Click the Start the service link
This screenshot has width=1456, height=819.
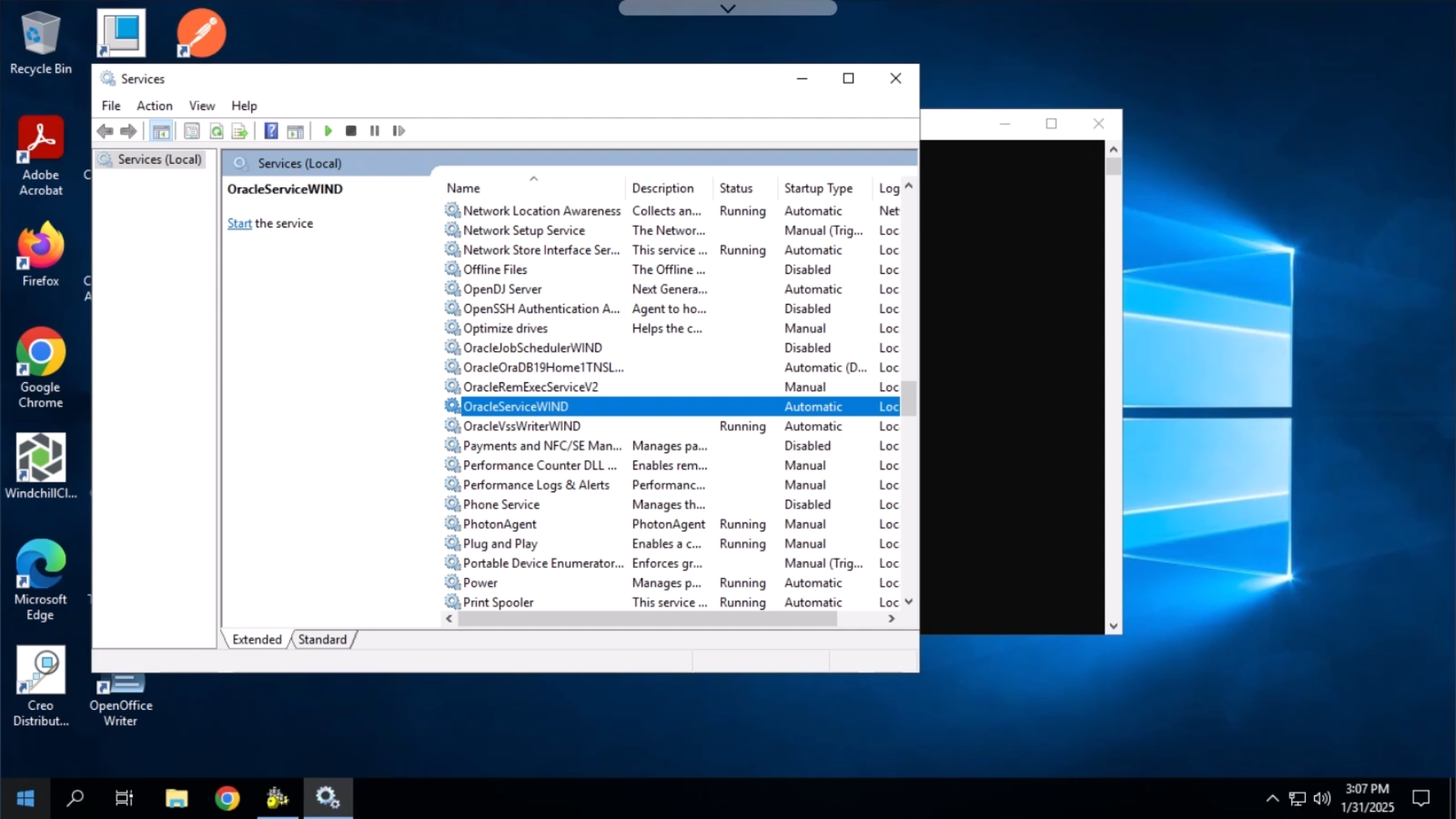[240, 223]
